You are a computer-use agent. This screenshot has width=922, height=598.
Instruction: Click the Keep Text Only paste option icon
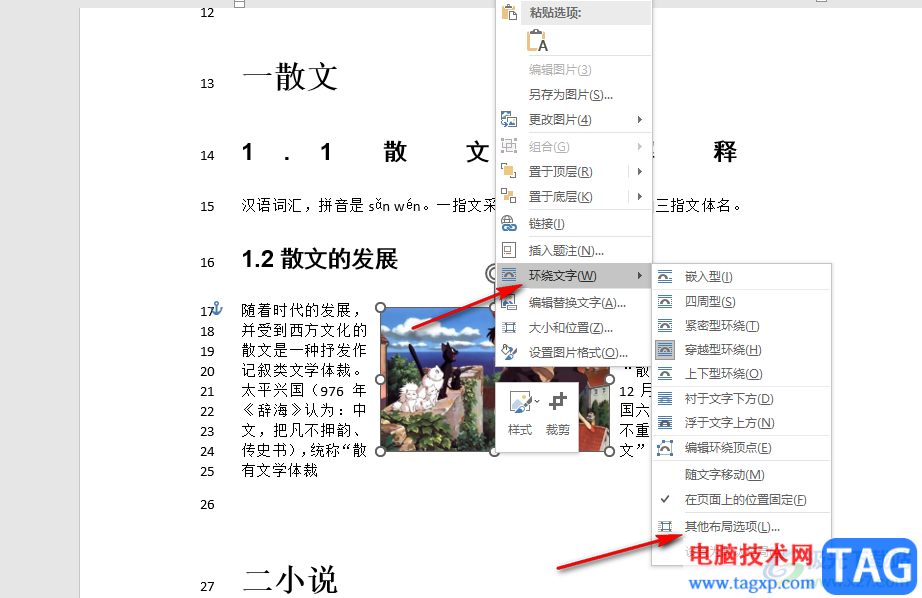[537, 41]
